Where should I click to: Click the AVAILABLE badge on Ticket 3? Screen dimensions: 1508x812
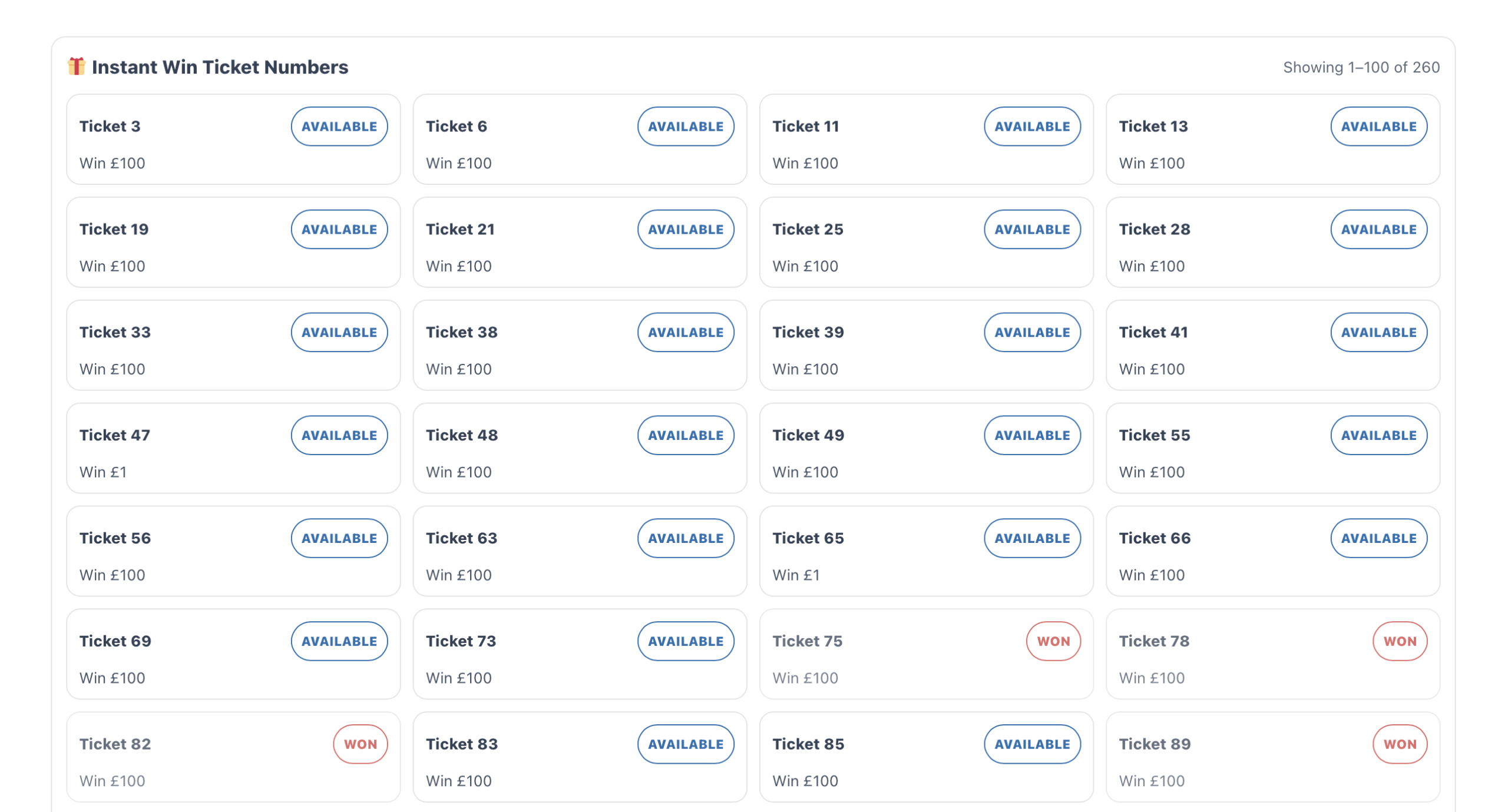click(339, 126)
